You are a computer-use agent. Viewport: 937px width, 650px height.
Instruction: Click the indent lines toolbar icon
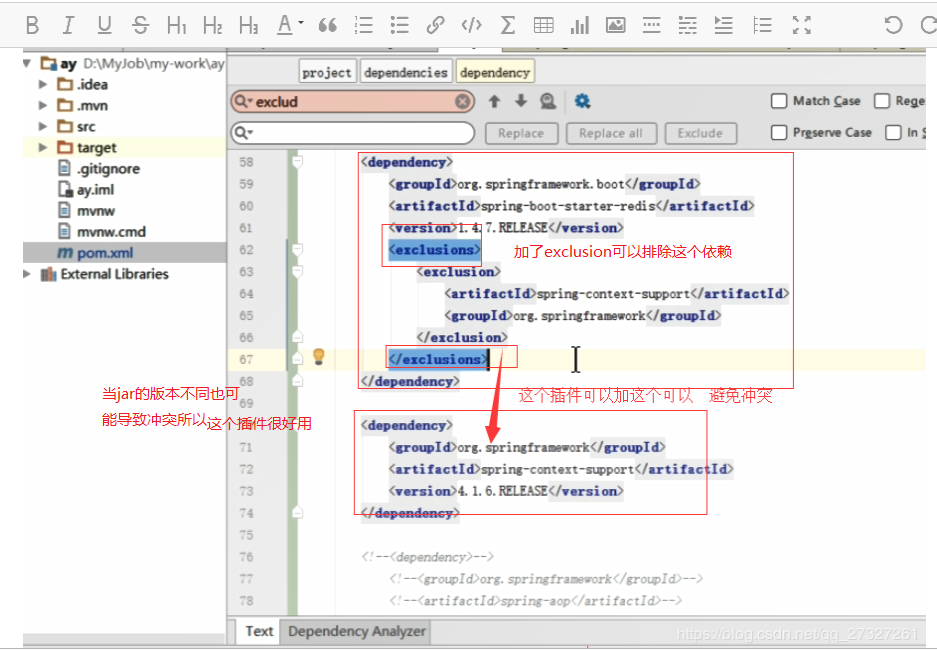[724, 25]
